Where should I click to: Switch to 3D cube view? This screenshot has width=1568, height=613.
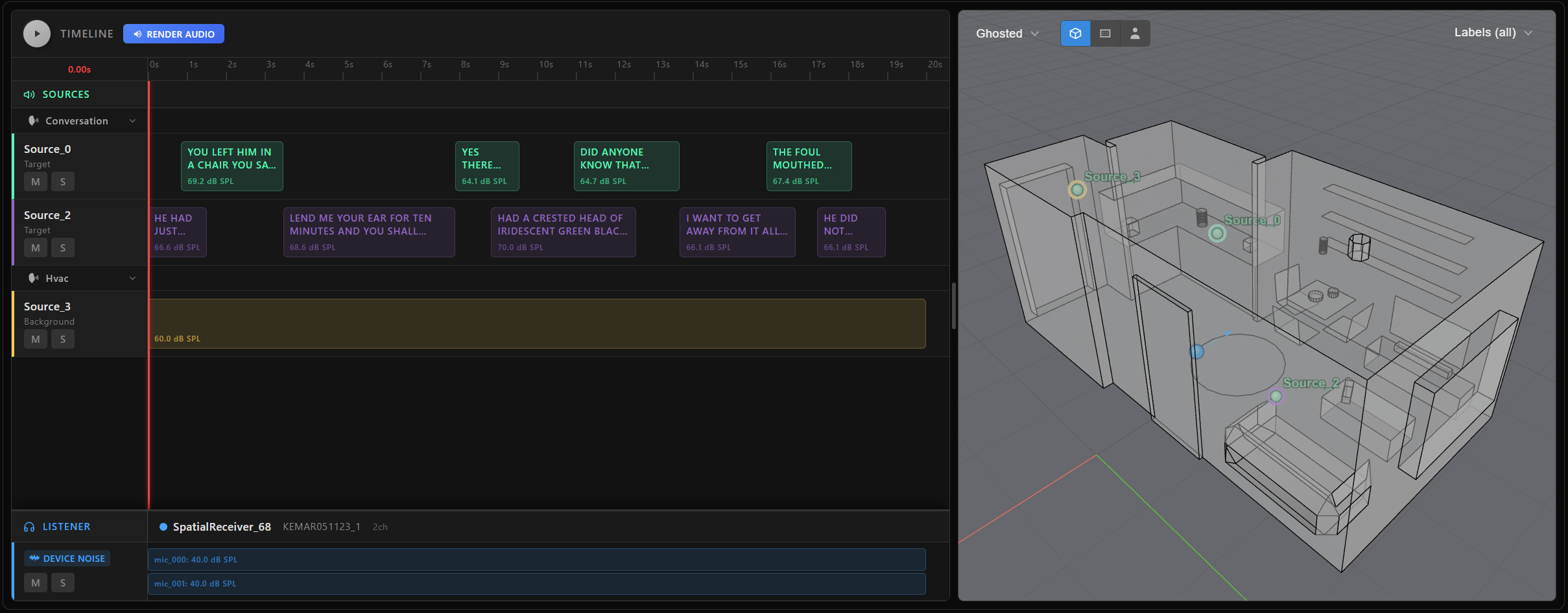pyautogui.click(x=1075, y=33)
